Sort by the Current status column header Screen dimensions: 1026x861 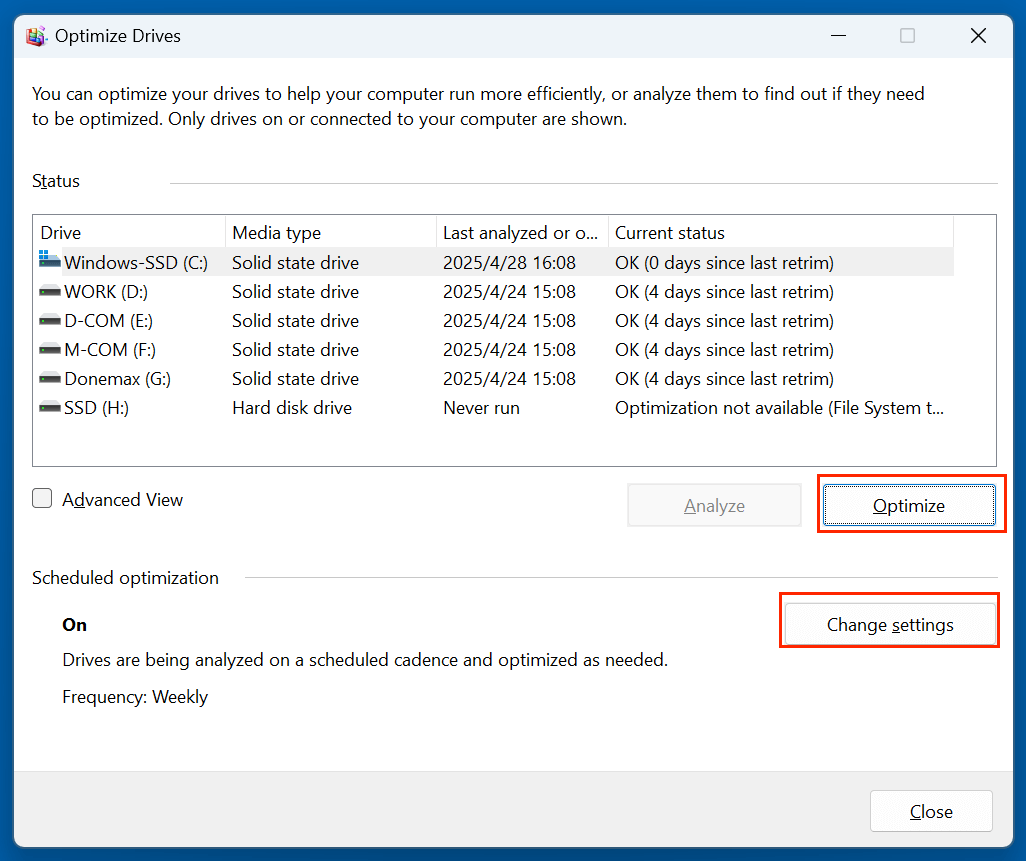pos(700,232)
